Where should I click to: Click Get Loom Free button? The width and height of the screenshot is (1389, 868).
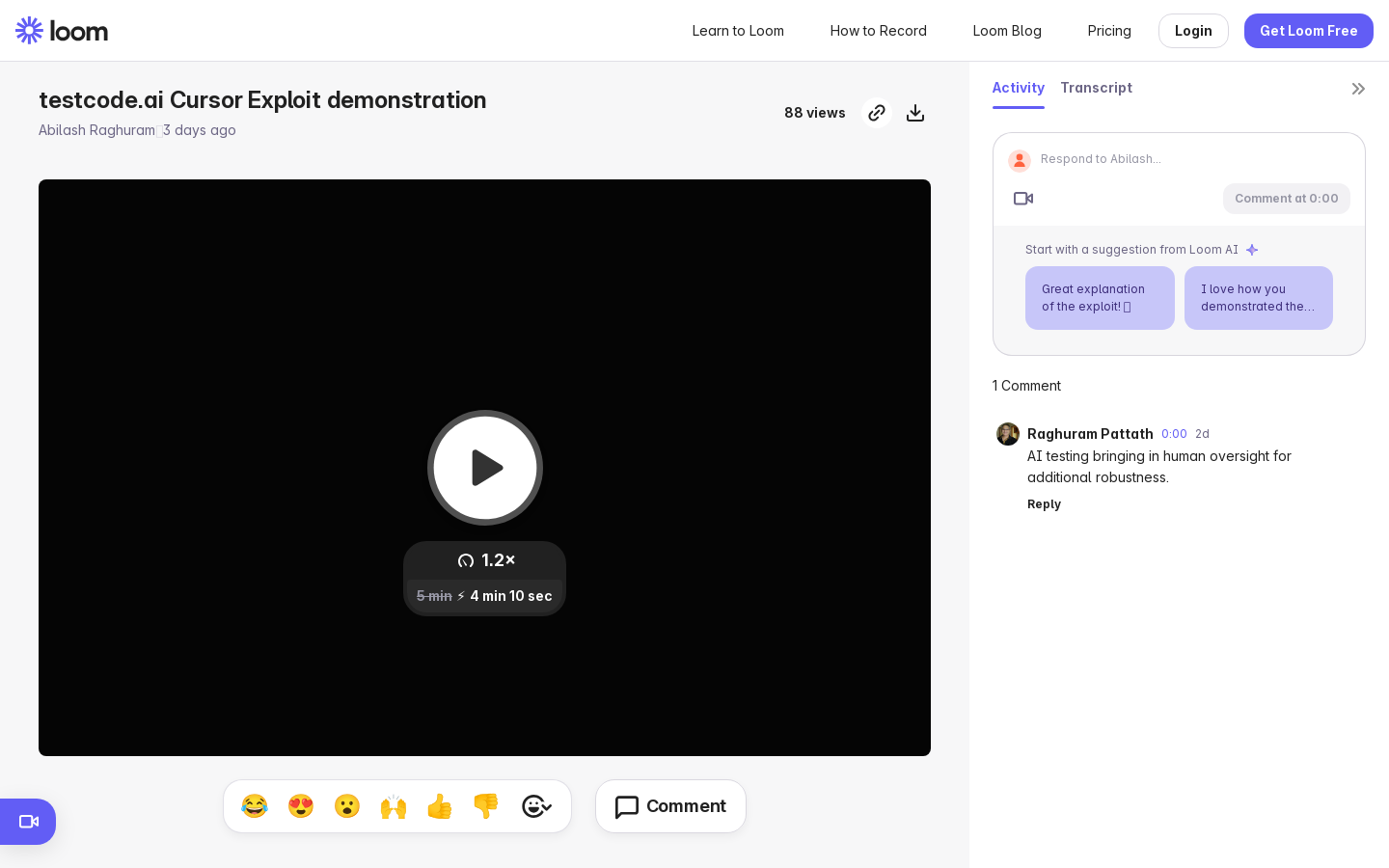point(1309,31)
